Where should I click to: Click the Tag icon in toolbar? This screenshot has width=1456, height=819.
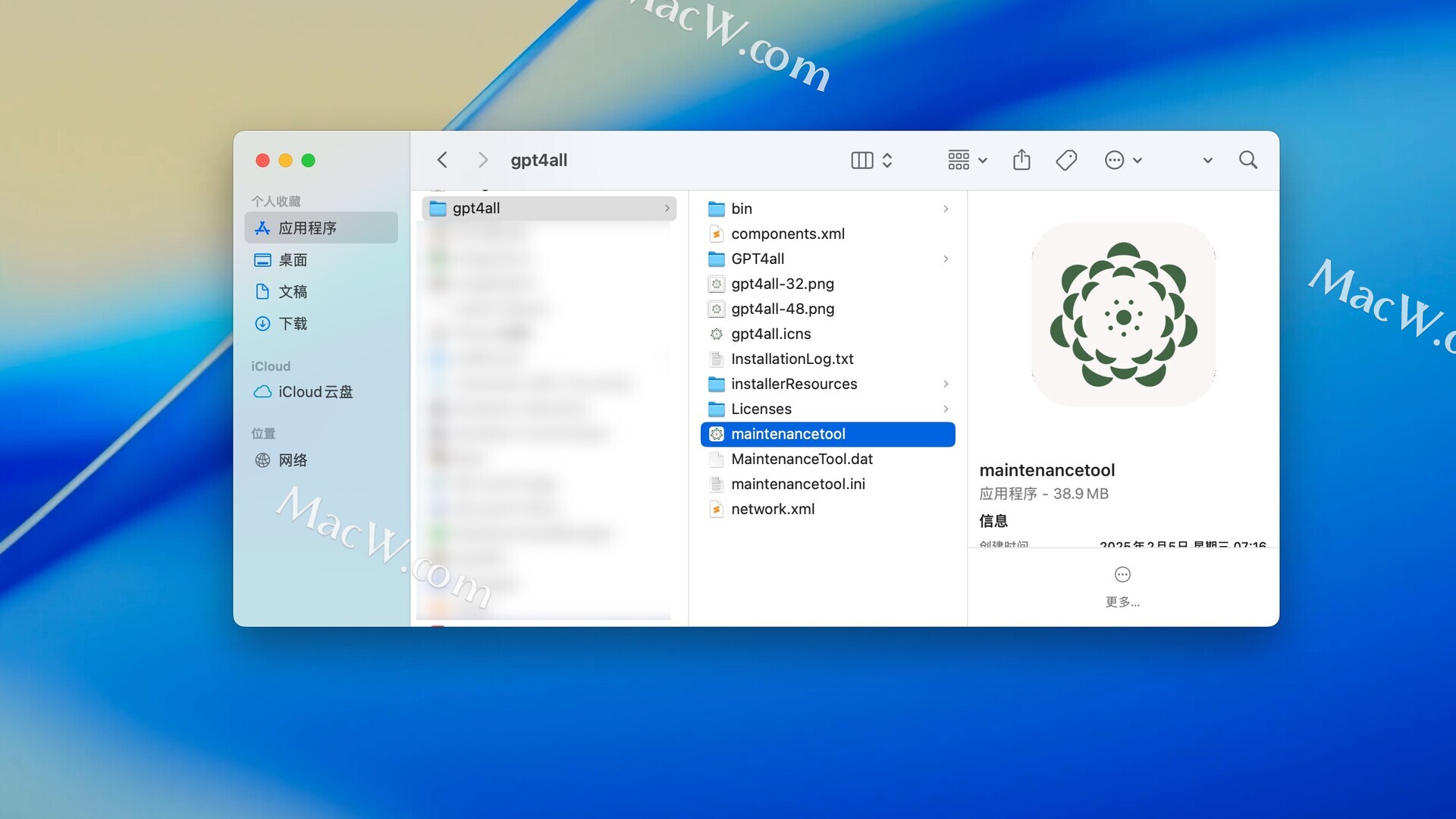click(x=1066, y=160)
